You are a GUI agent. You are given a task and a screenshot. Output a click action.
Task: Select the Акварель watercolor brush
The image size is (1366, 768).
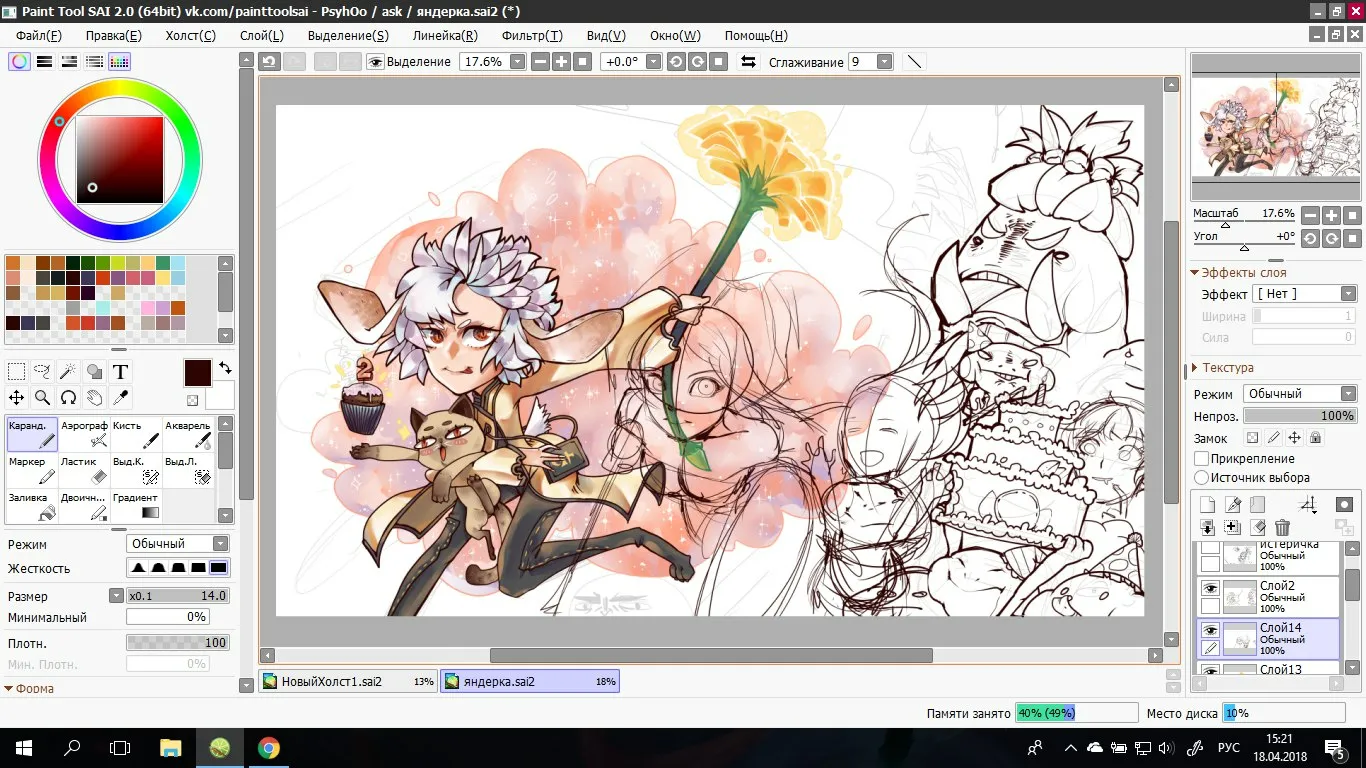click(x=188, y=434)
